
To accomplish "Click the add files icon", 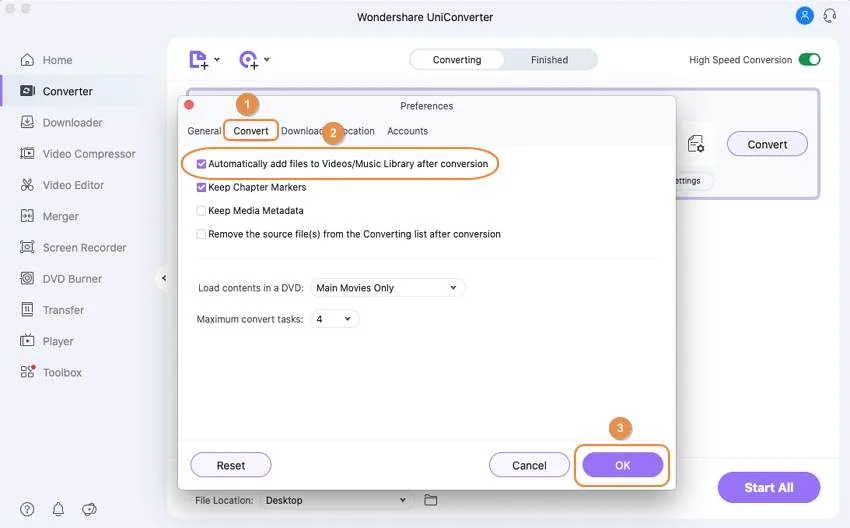I will (198, 60).
